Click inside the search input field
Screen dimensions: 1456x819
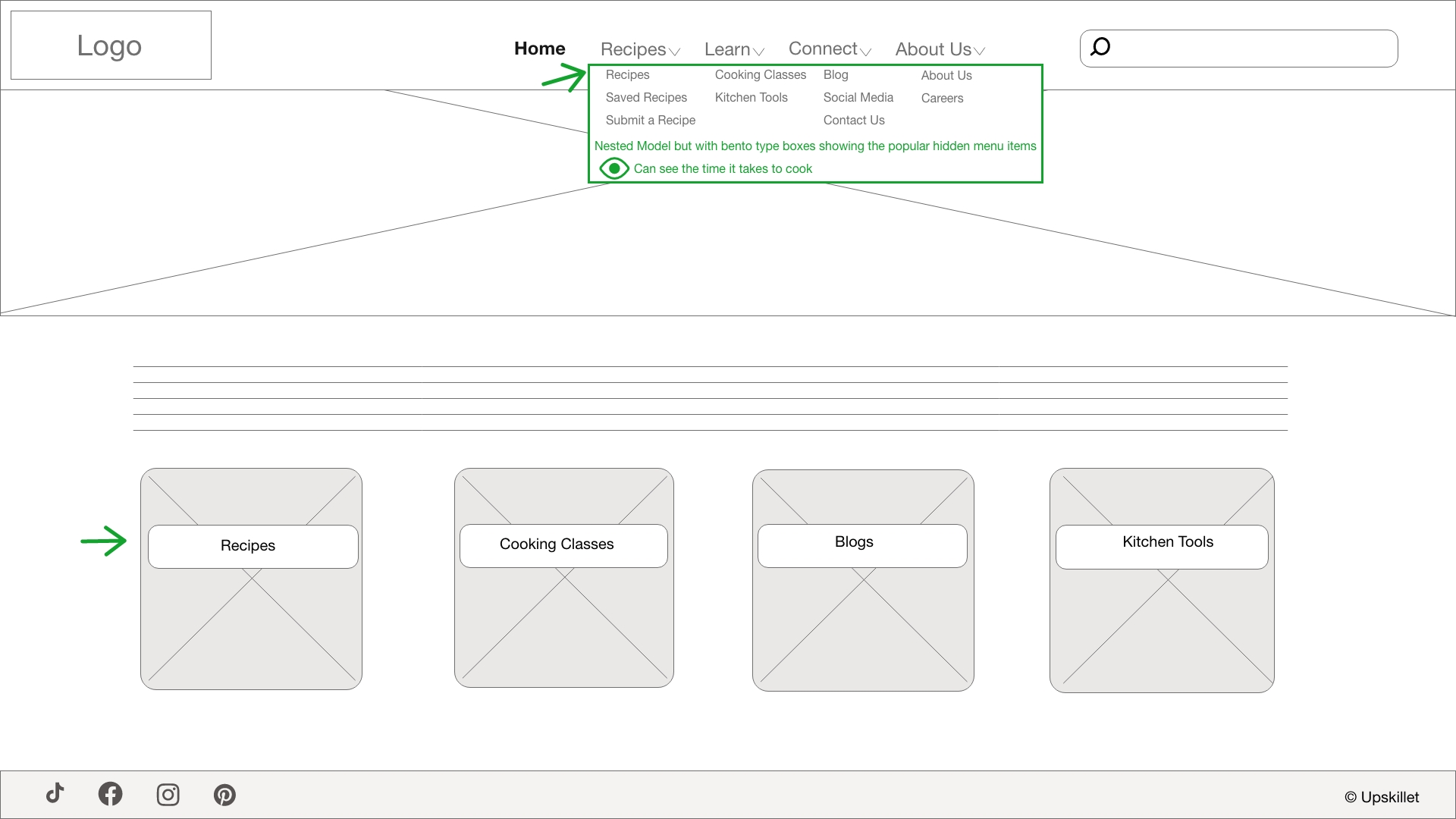click(x=1251, y=48)
